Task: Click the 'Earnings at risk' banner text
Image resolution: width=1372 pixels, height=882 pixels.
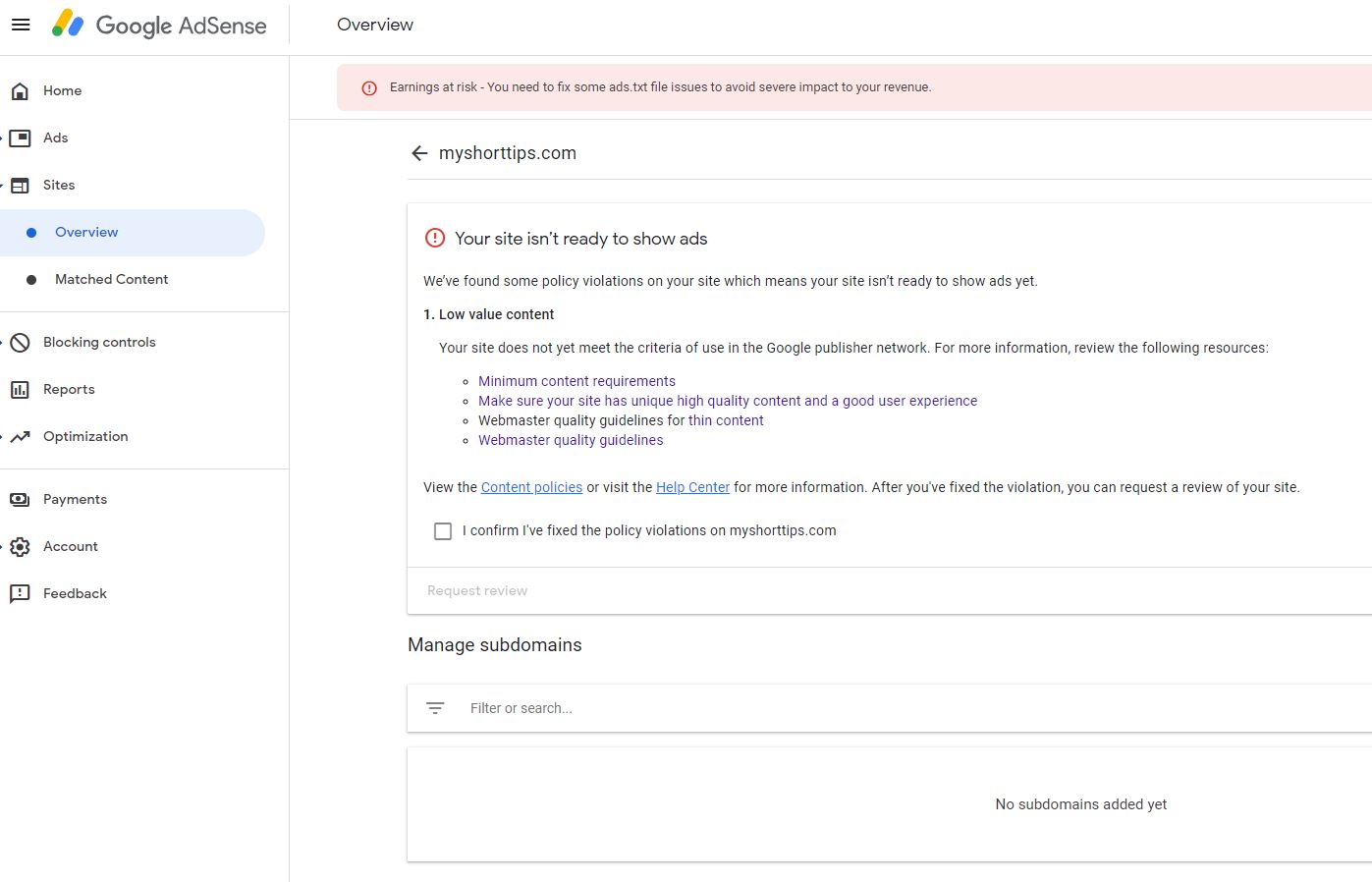Action: point(660,87)
